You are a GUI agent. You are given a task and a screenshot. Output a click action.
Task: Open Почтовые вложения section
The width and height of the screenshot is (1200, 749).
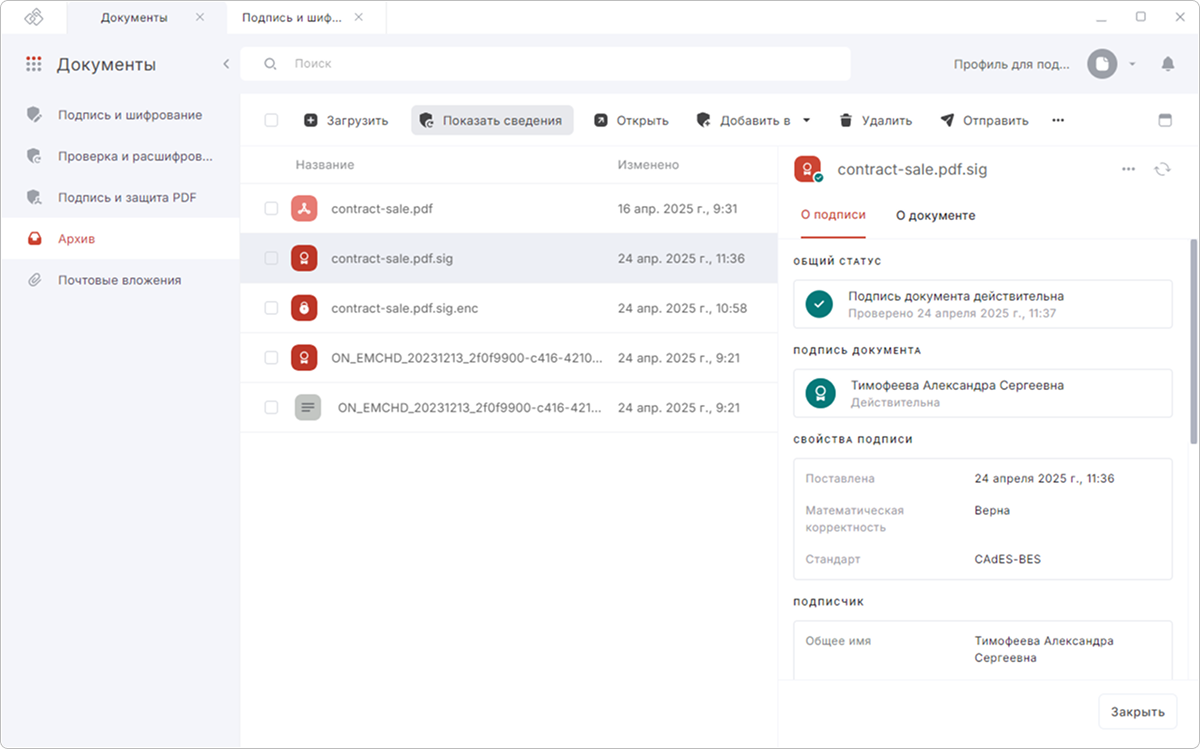pos(120,280)
